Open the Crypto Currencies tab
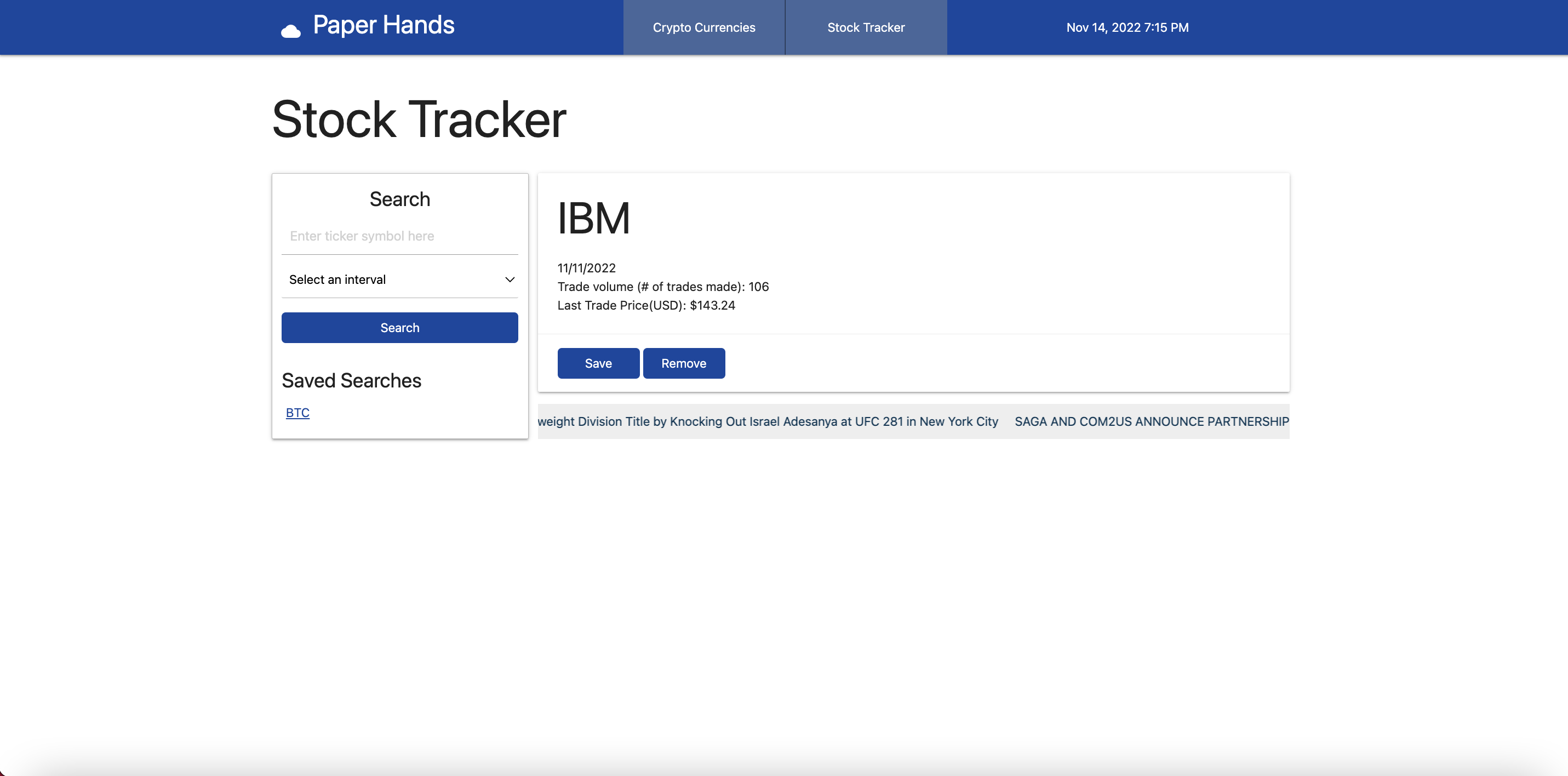The width and height of the screenshot is (1568, 776). pyautogui.click(x=703, y=27)
